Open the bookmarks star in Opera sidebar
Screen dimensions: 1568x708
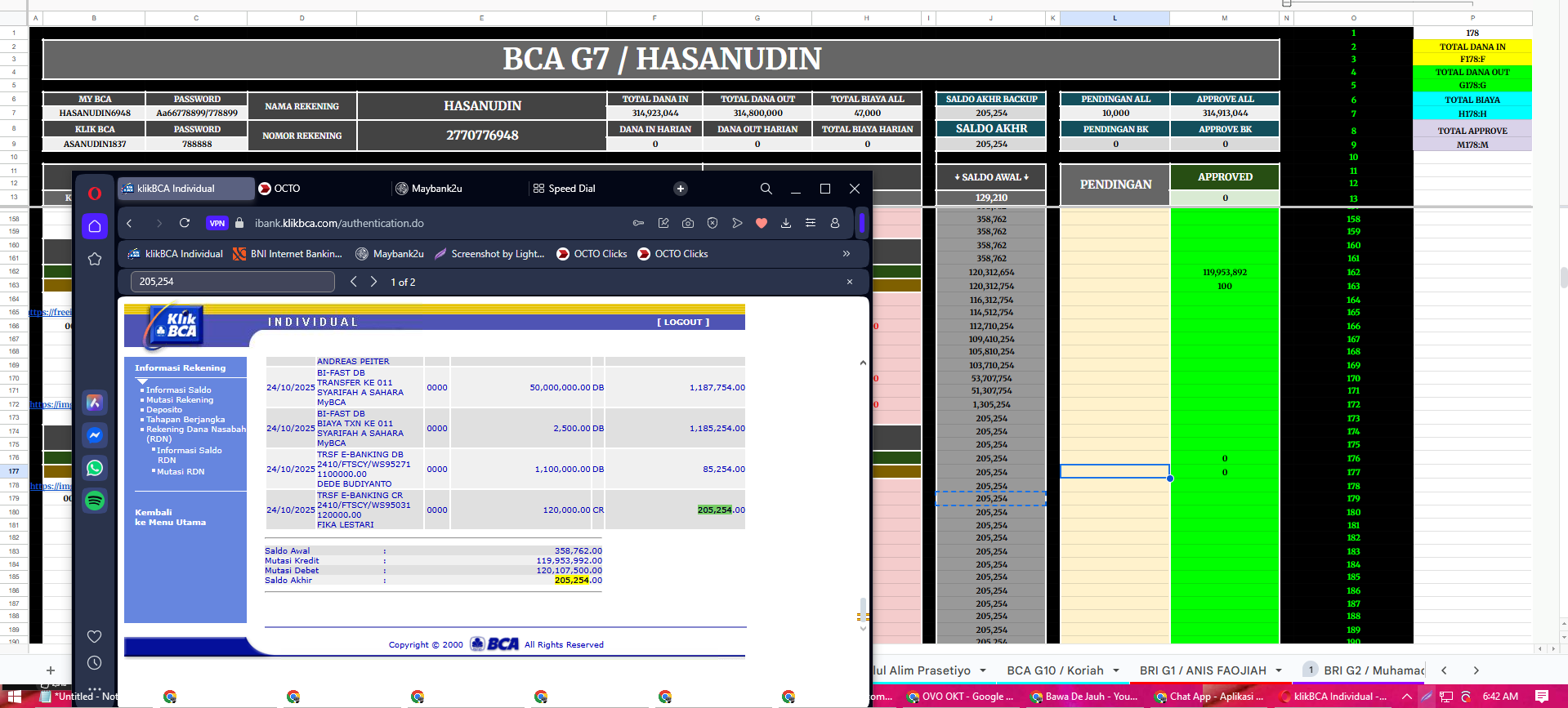pos(95,259)
